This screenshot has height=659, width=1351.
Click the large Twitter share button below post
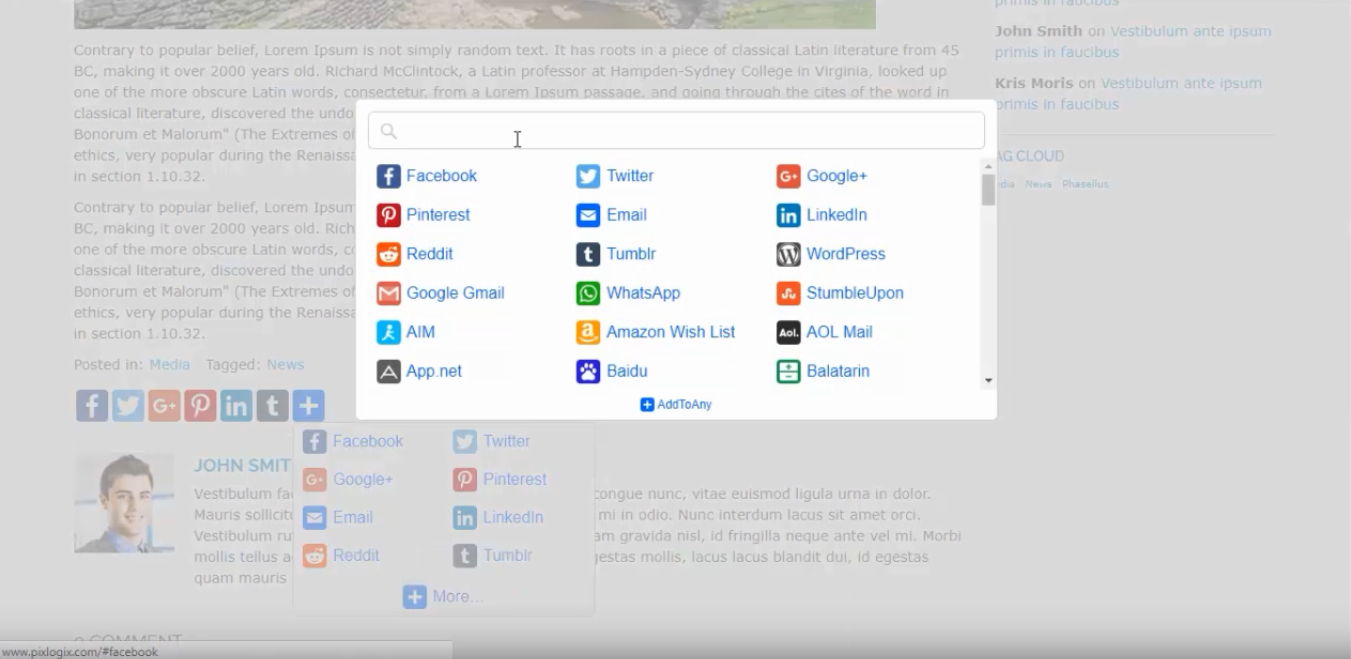(128, 405)
